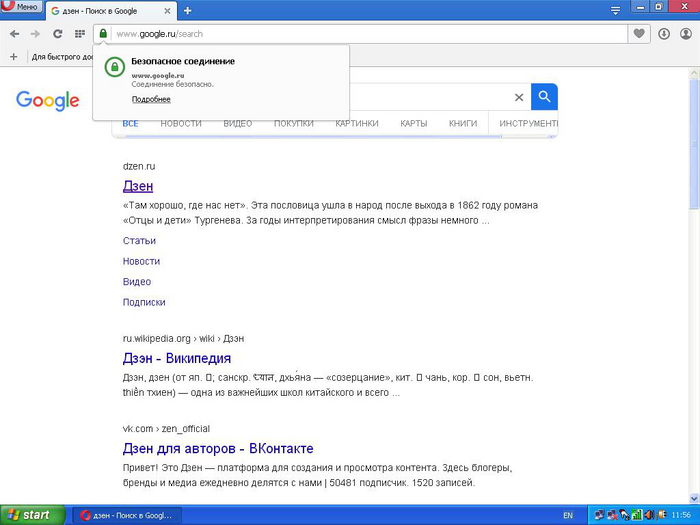Open the Дзен search result

[138, 186]
